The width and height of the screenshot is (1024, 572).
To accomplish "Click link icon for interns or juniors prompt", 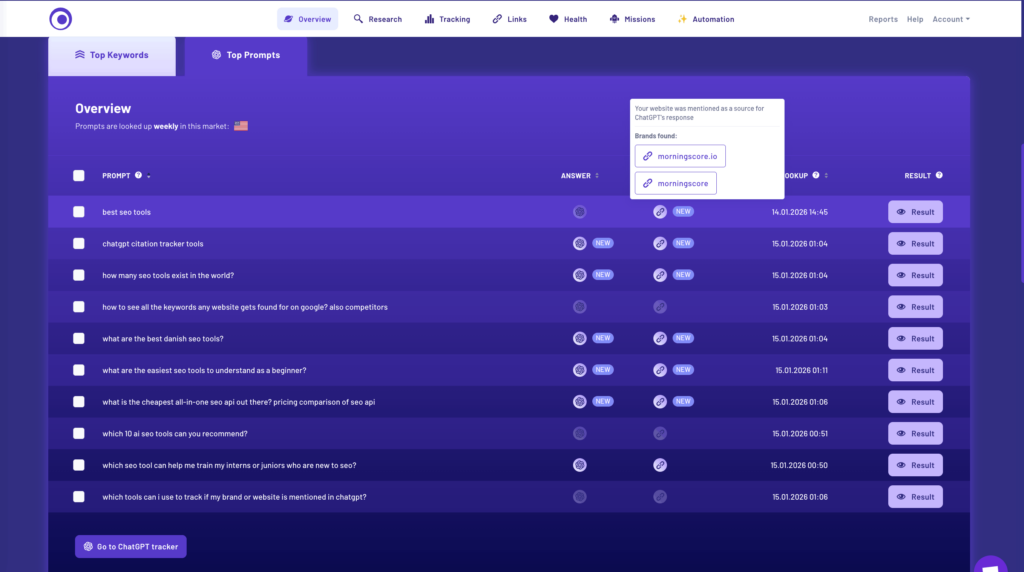I will point(660,465).
